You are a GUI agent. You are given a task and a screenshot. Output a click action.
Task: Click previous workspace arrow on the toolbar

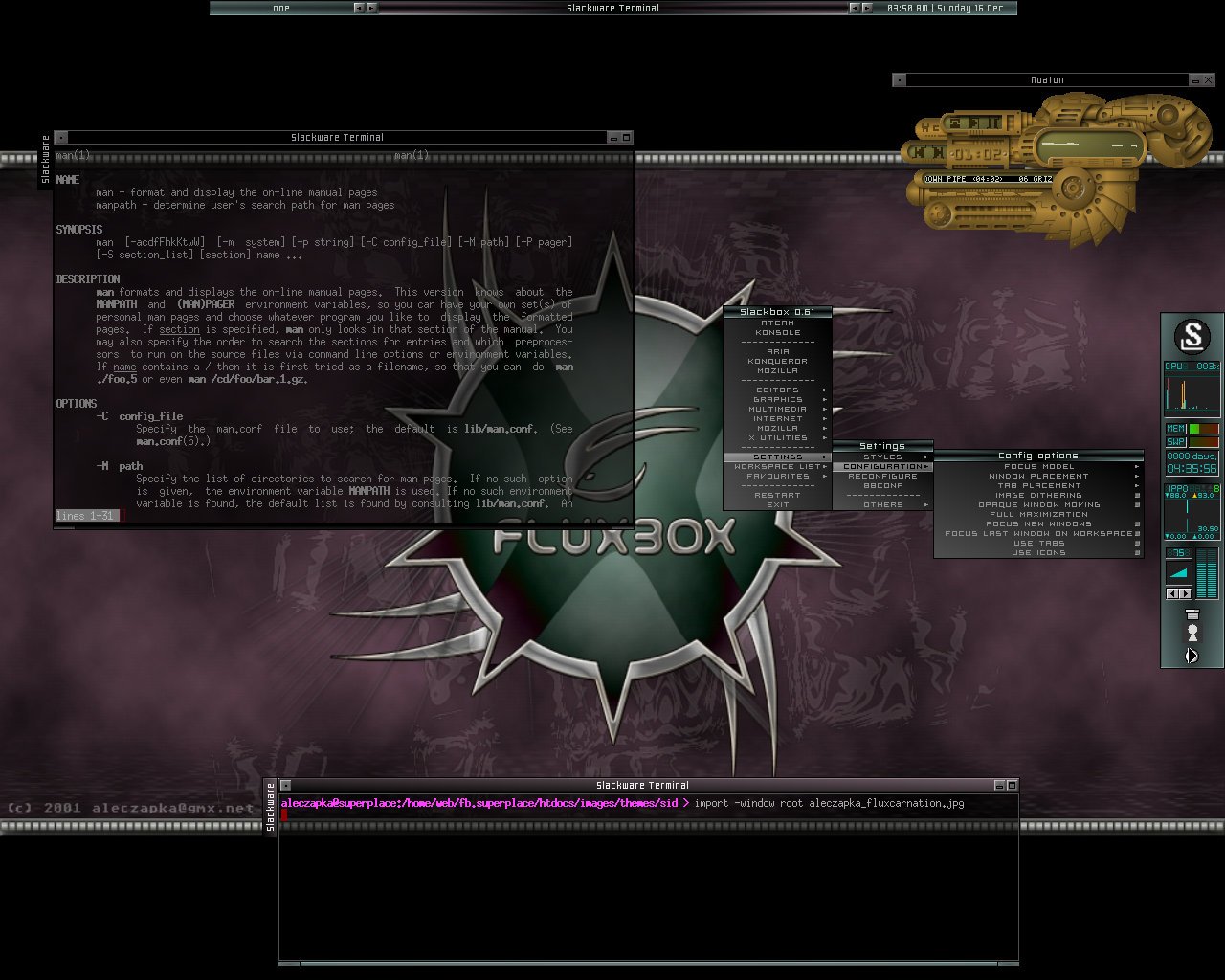pyautogui.click(x=359, y=8)
